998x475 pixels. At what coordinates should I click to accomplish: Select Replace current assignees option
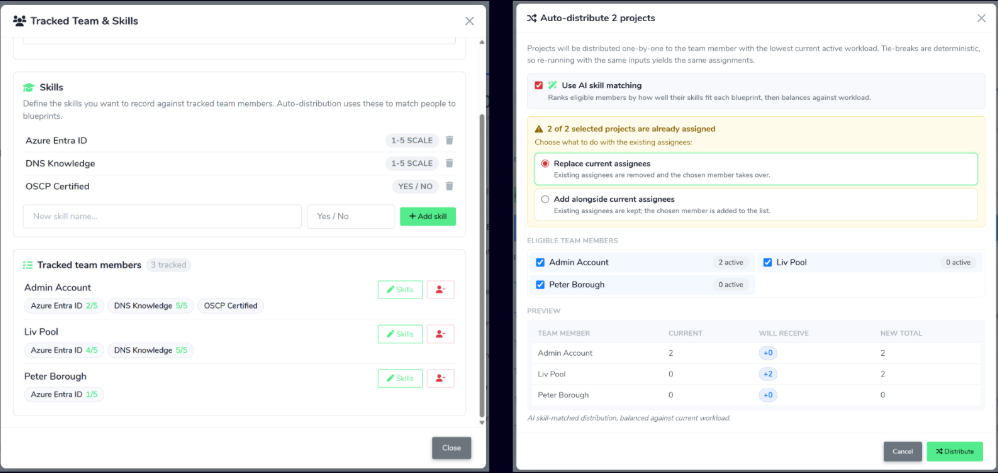click(x=756, y=169)
